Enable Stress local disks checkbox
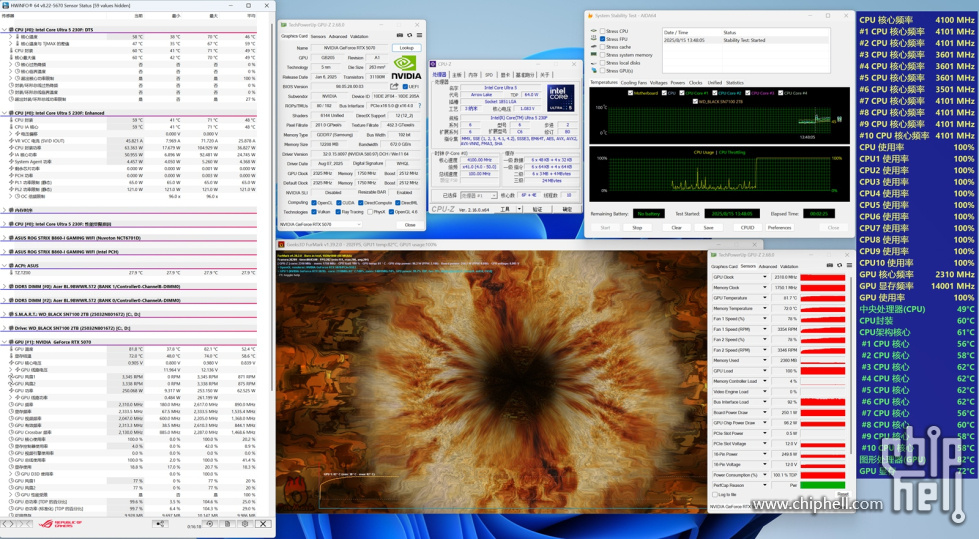The height and width of the screenshot is (539, 979). pos(603,62)
